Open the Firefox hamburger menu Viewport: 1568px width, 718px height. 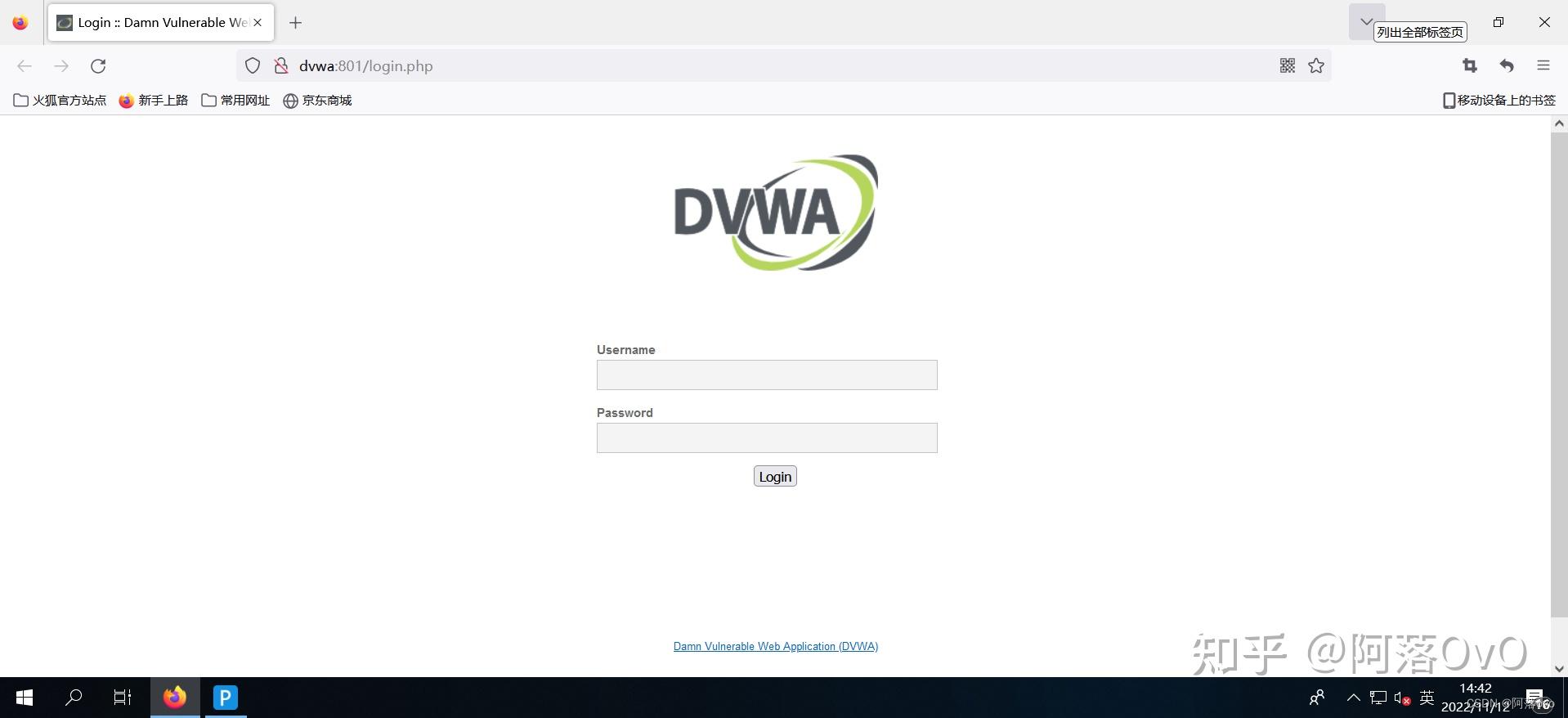(1543, 66)
